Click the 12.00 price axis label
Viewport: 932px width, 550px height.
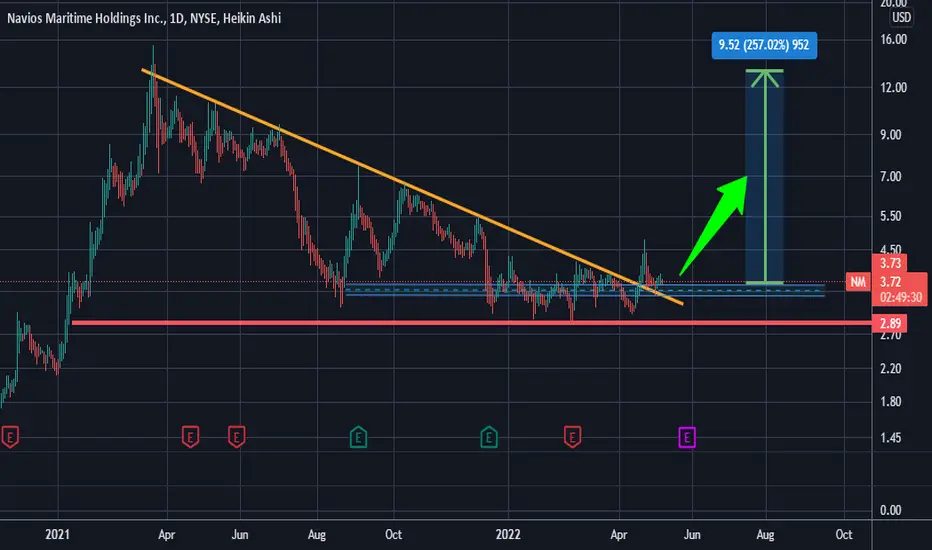point(893,87)
